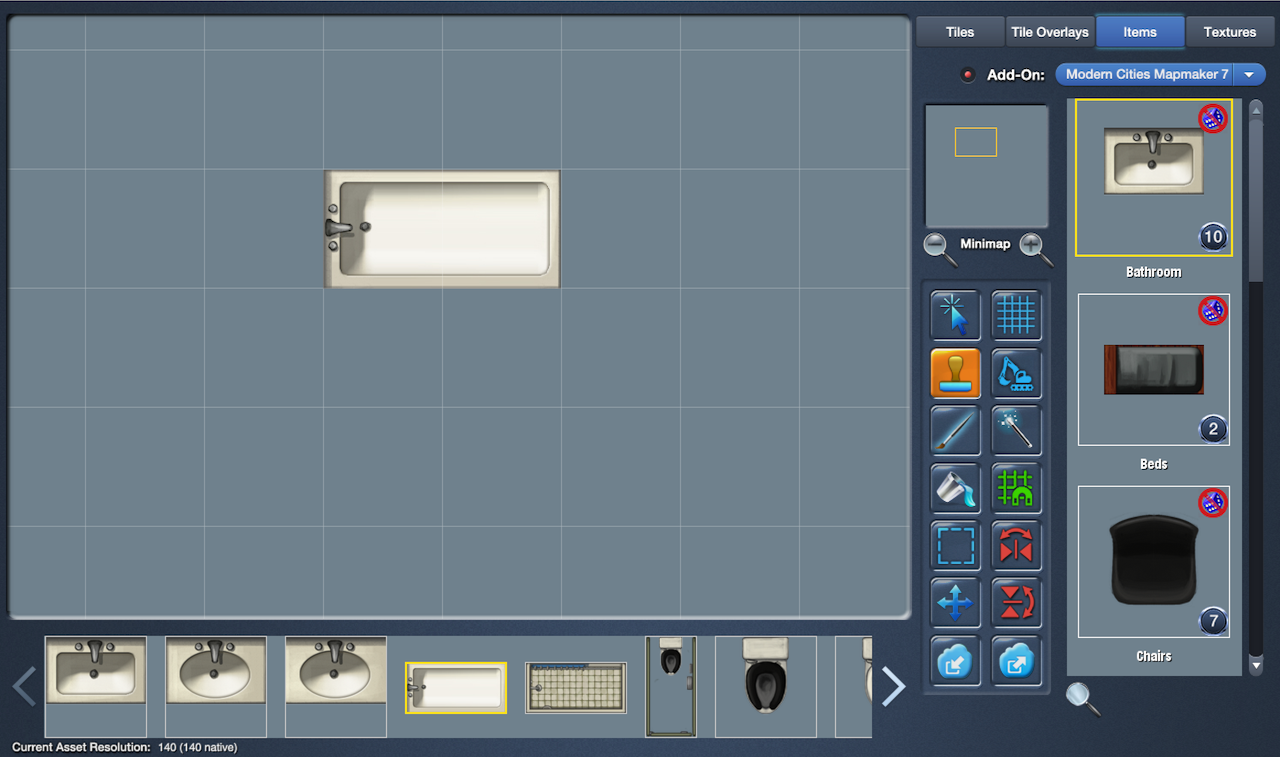Zoom out the minimap with minus magnifier
This screenshot has height=757, width=1280.
[938, 247]
